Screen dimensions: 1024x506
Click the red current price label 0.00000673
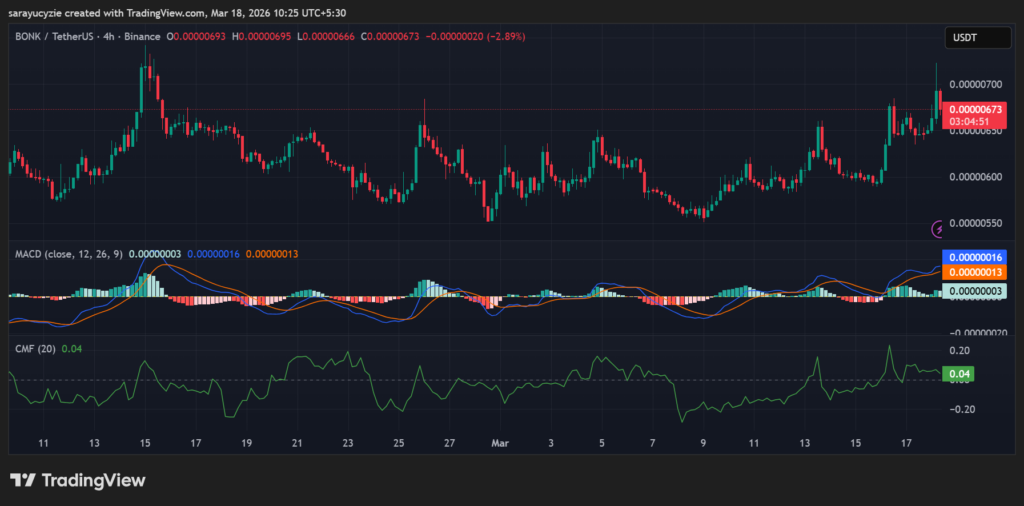[x=974, y=109]
